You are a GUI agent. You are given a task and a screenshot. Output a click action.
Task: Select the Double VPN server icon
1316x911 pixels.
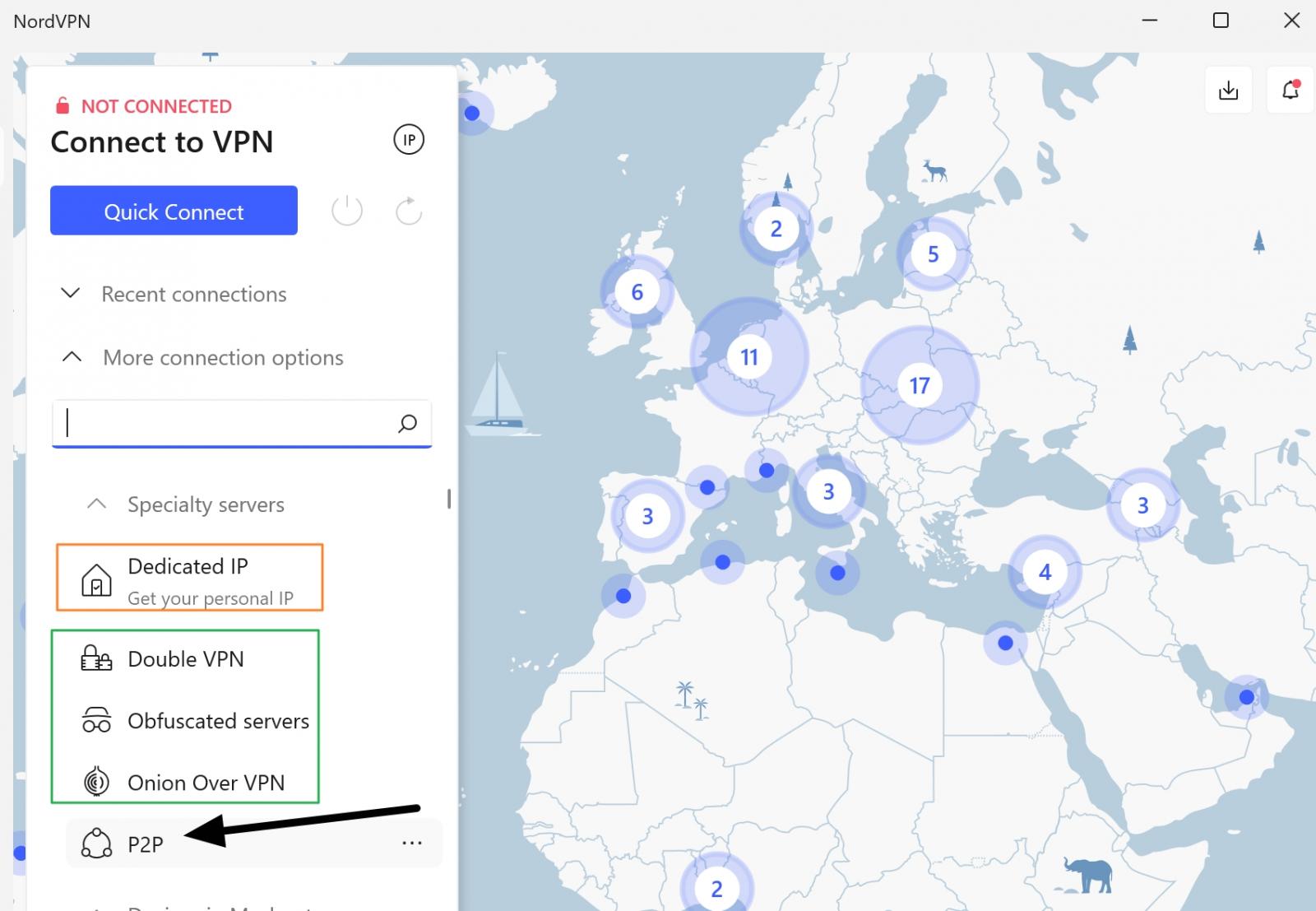coord(95,658)
